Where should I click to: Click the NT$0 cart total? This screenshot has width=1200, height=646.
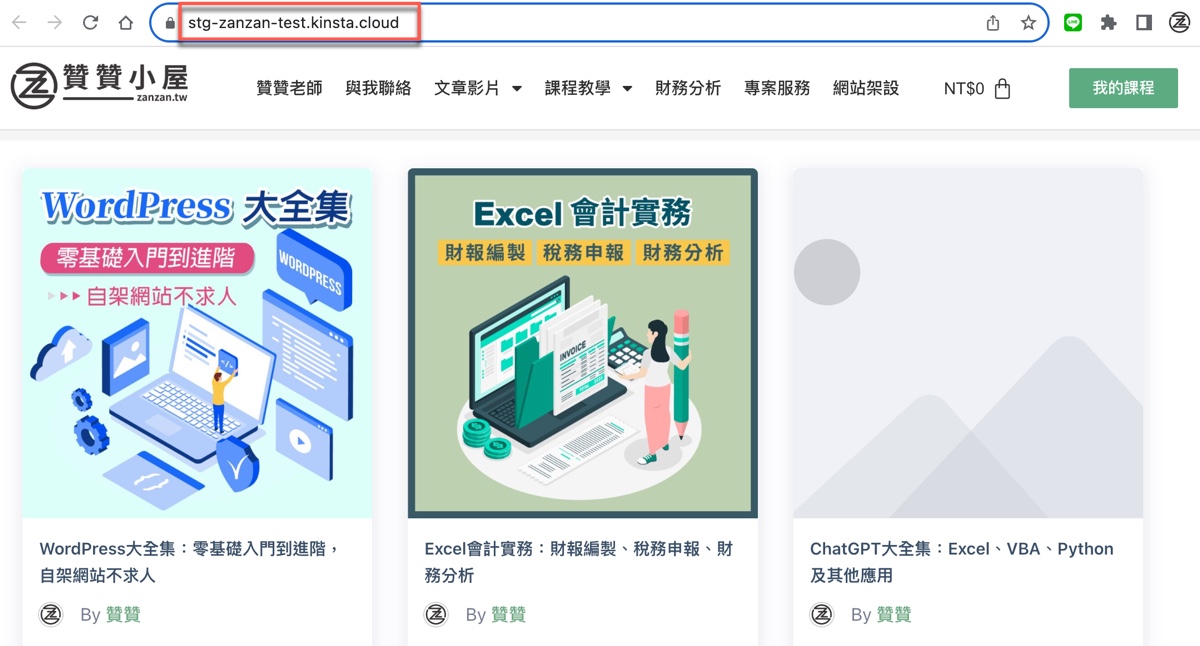964,88
